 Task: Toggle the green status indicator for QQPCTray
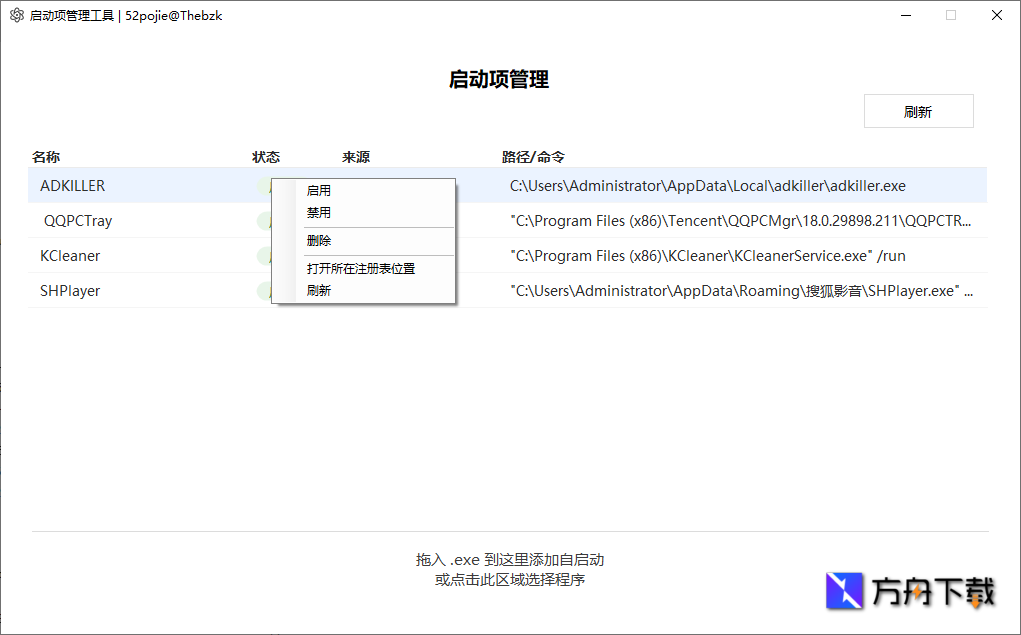265,220
